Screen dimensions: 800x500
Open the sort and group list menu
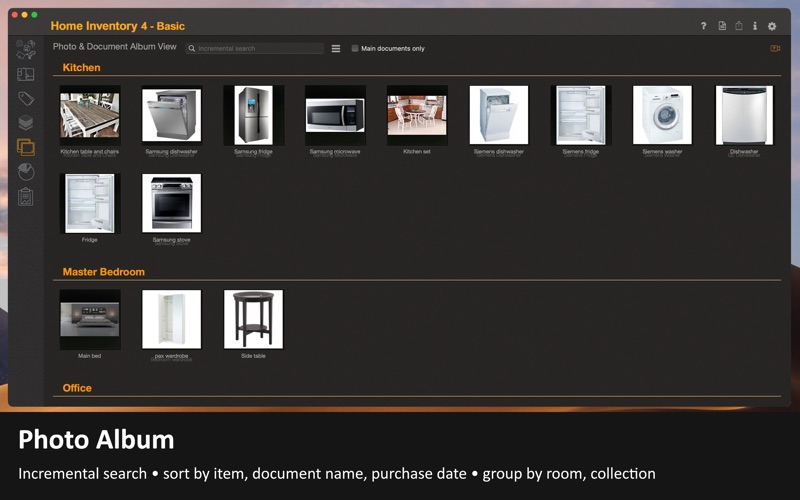[336, 48]
